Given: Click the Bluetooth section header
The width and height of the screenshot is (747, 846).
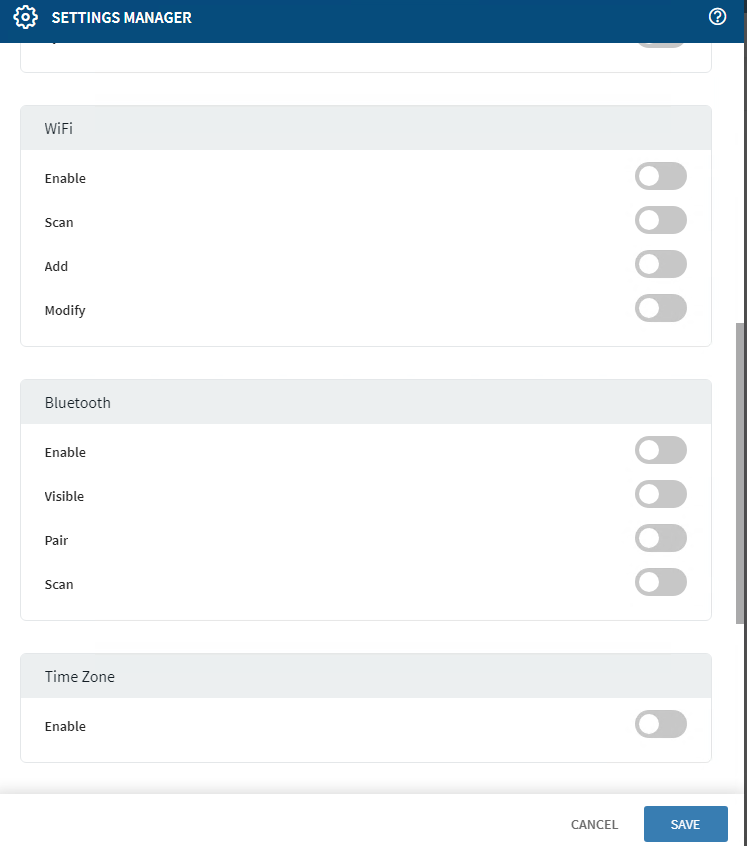Looking at the screenshot, I should coord(365,403).
